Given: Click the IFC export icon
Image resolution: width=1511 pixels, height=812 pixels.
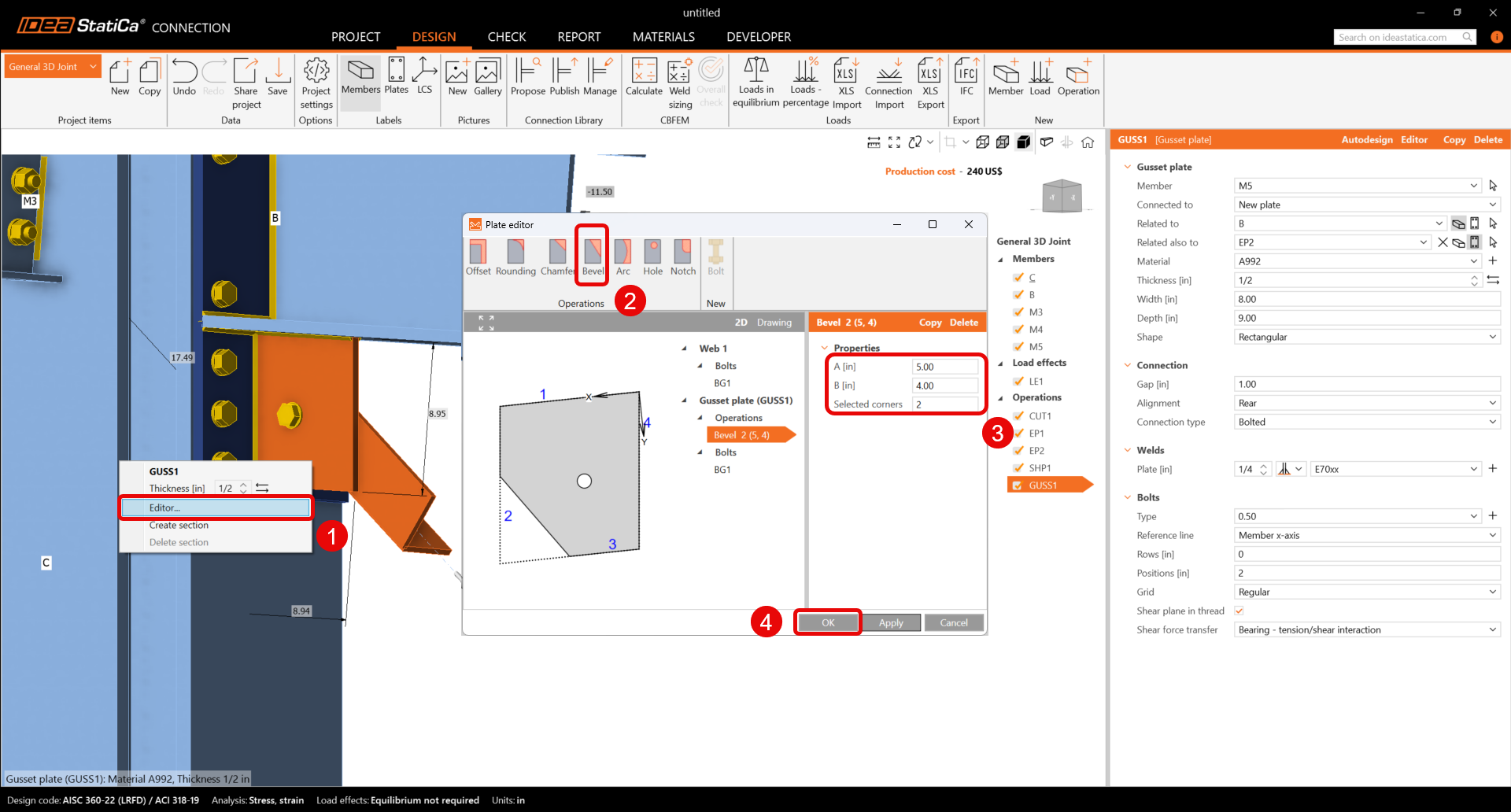Looking at the screenshot, I should coord(966,77).
